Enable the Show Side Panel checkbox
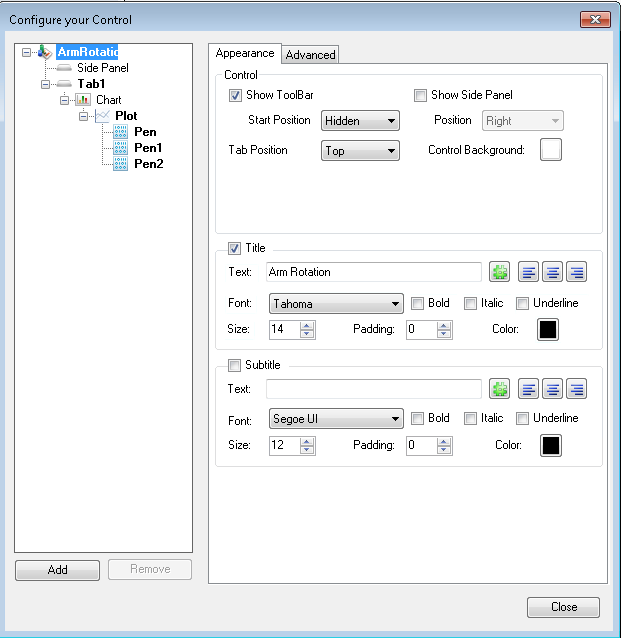The image size is (621, 638). pos(421,96)
